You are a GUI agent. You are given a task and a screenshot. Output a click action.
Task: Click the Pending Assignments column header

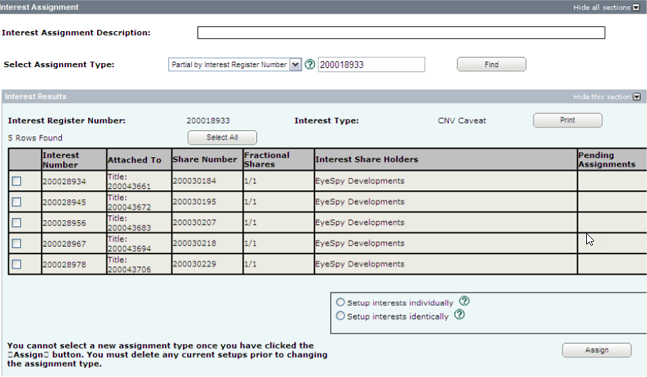[x=612, y=160]
